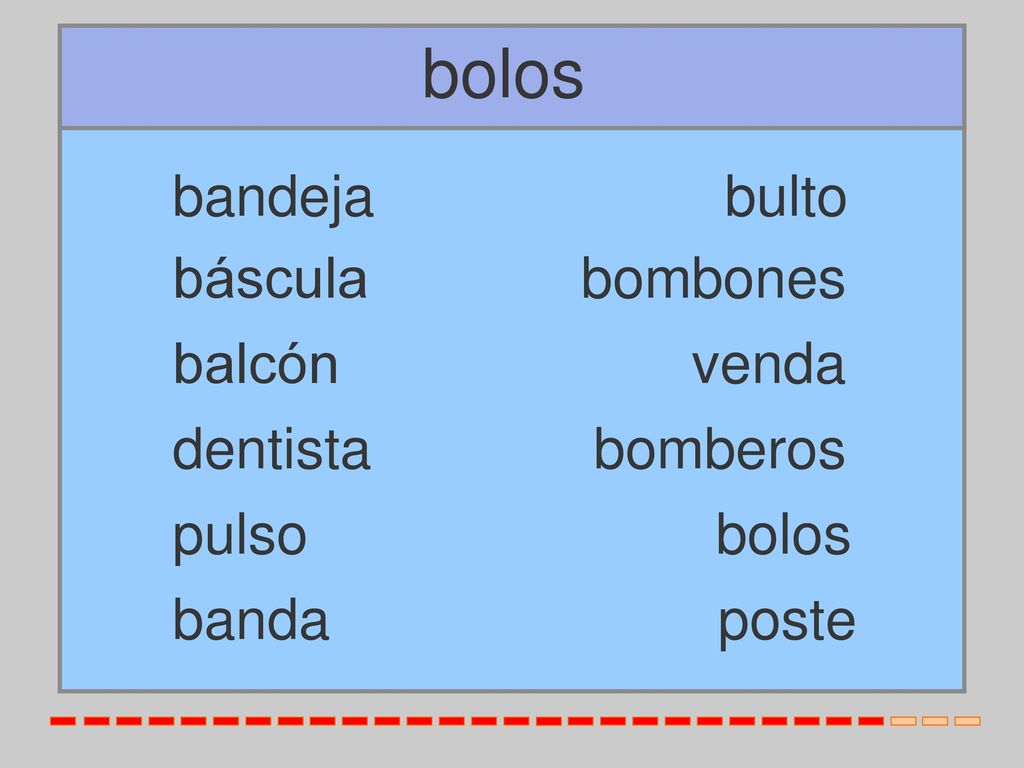Image resolution: width=1024 pixels, height=768 pixels.
Task: Click the word pulso
Action: click(240, 537)
